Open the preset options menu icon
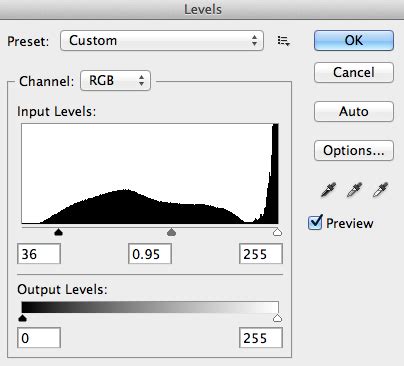The width and height of the screenshot is (404, 366). click(x=284, y=41)
